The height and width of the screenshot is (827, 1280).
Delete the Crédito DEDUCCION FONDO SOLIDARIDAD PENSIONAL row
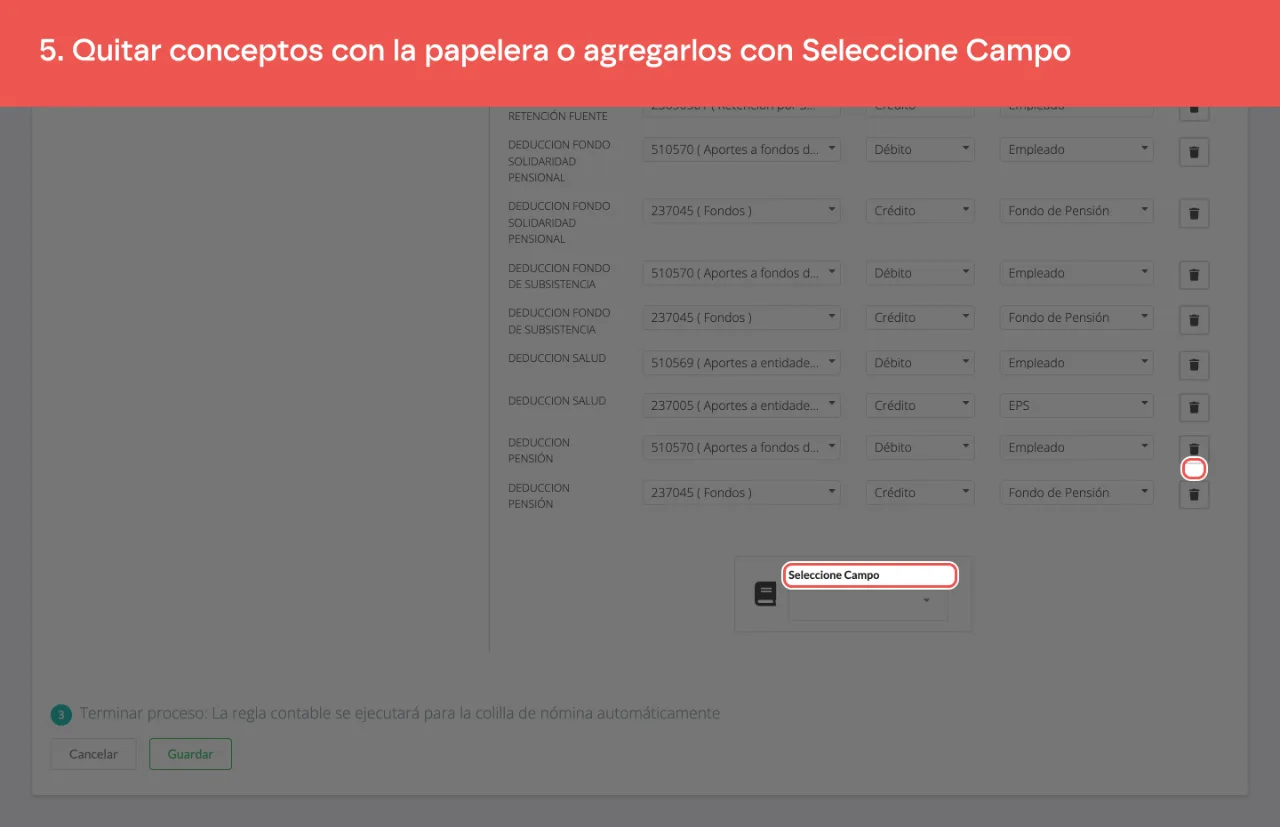(1194, 214)
